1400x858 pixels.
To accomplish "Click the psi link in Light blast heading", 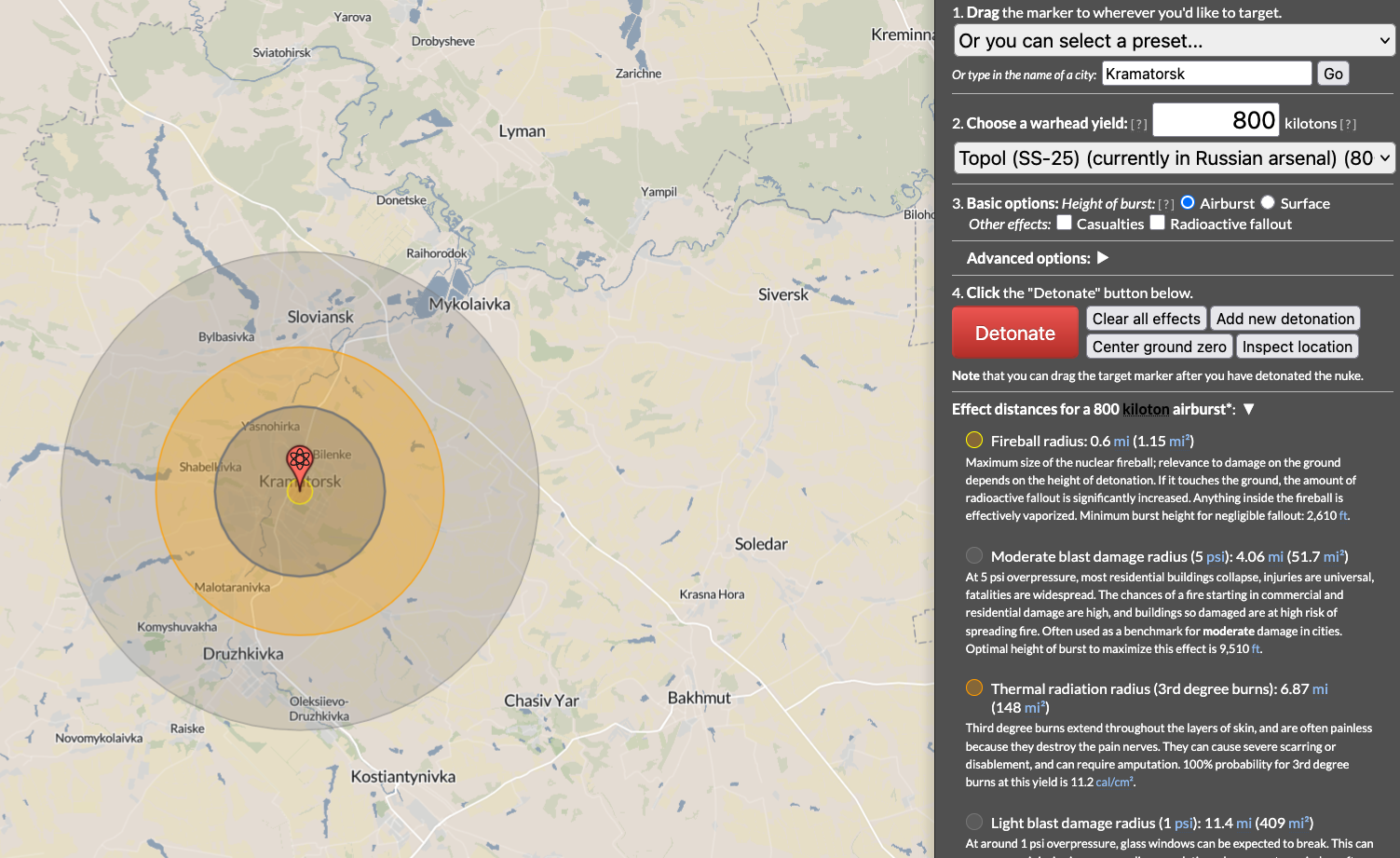I will click(1184, 823).
